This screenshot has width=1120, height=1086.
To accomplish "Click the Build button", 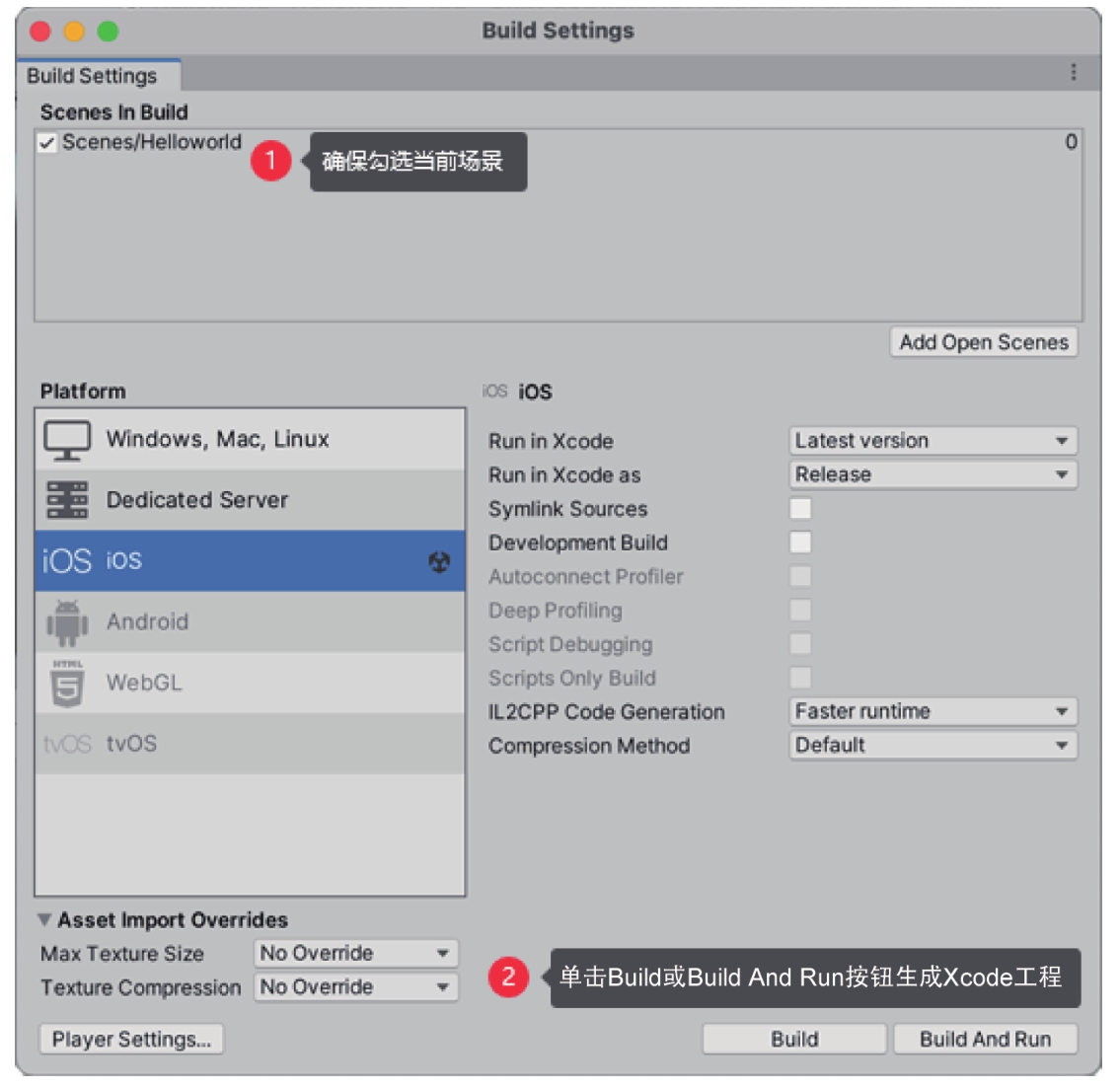I will 794,1040.
